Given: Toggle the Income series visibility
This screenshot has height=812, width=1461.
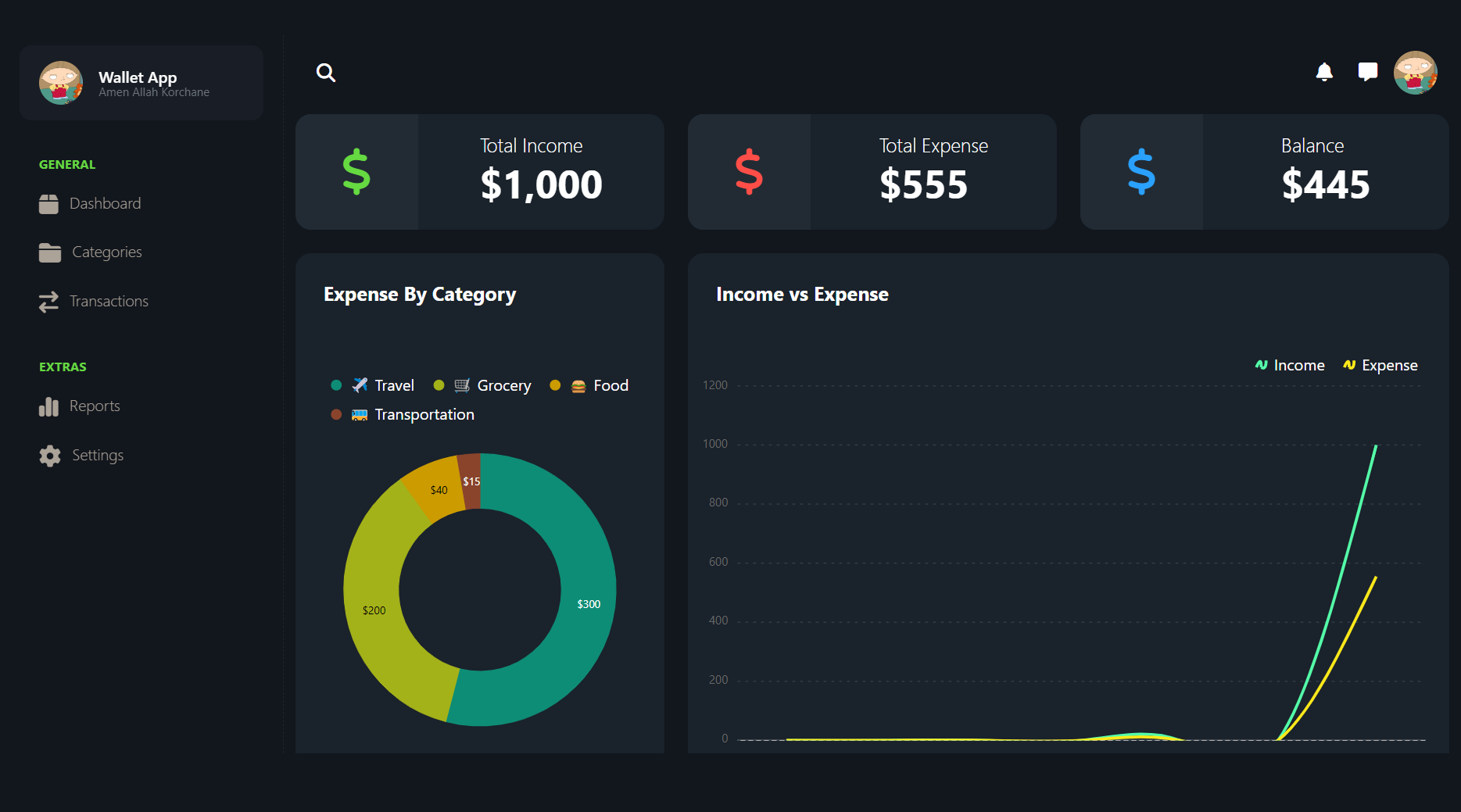Looking at the screenshot, I should pyautogui.click(x=1289, y=365).
